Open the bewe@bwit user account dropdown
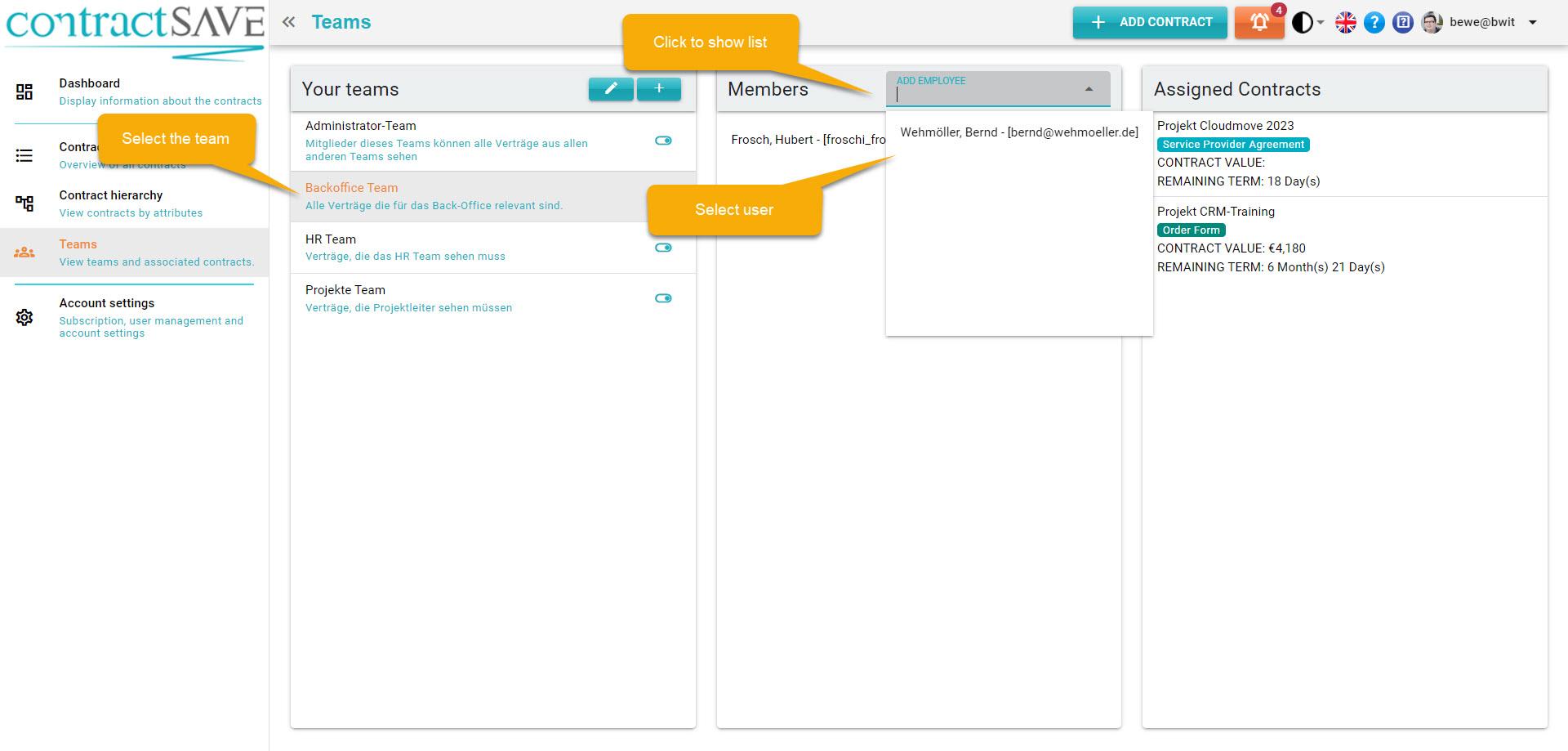This screenshot has height=751, width=1568. (x=1532, y=23)
